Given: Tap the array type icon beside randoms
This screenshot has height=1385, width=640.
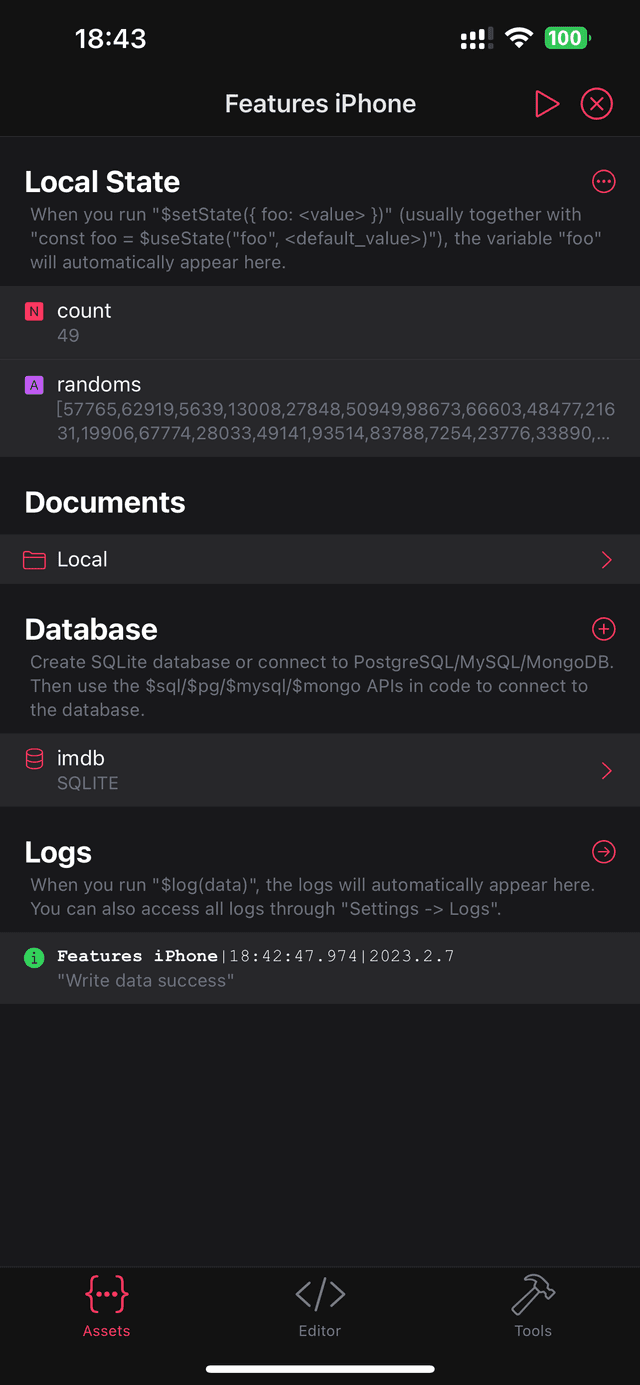Looking at the screenshot, I should pos(34,385).
